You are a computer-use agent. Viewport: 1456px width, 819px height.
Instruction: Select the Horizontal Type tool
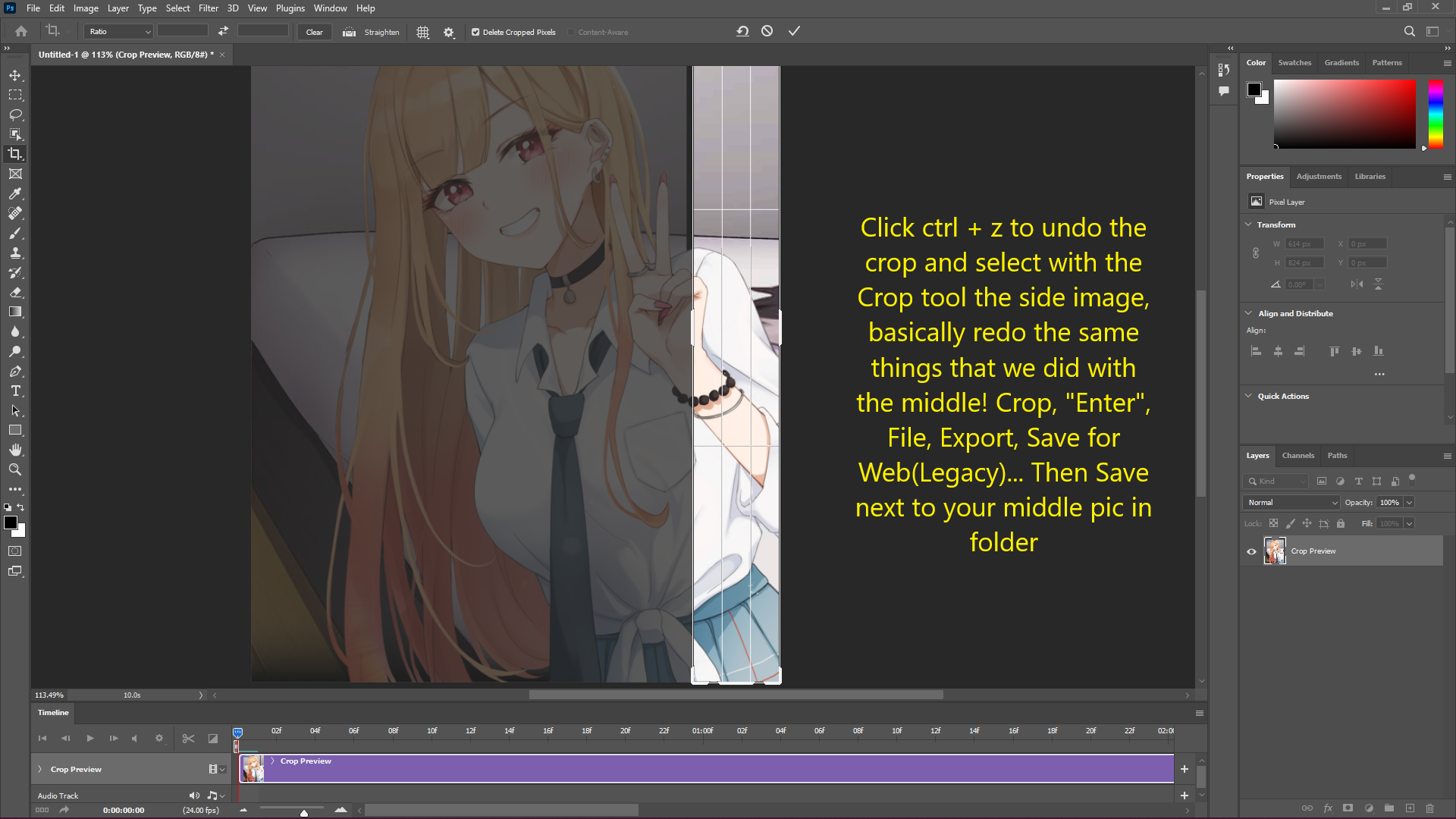(x=15, y=391)
